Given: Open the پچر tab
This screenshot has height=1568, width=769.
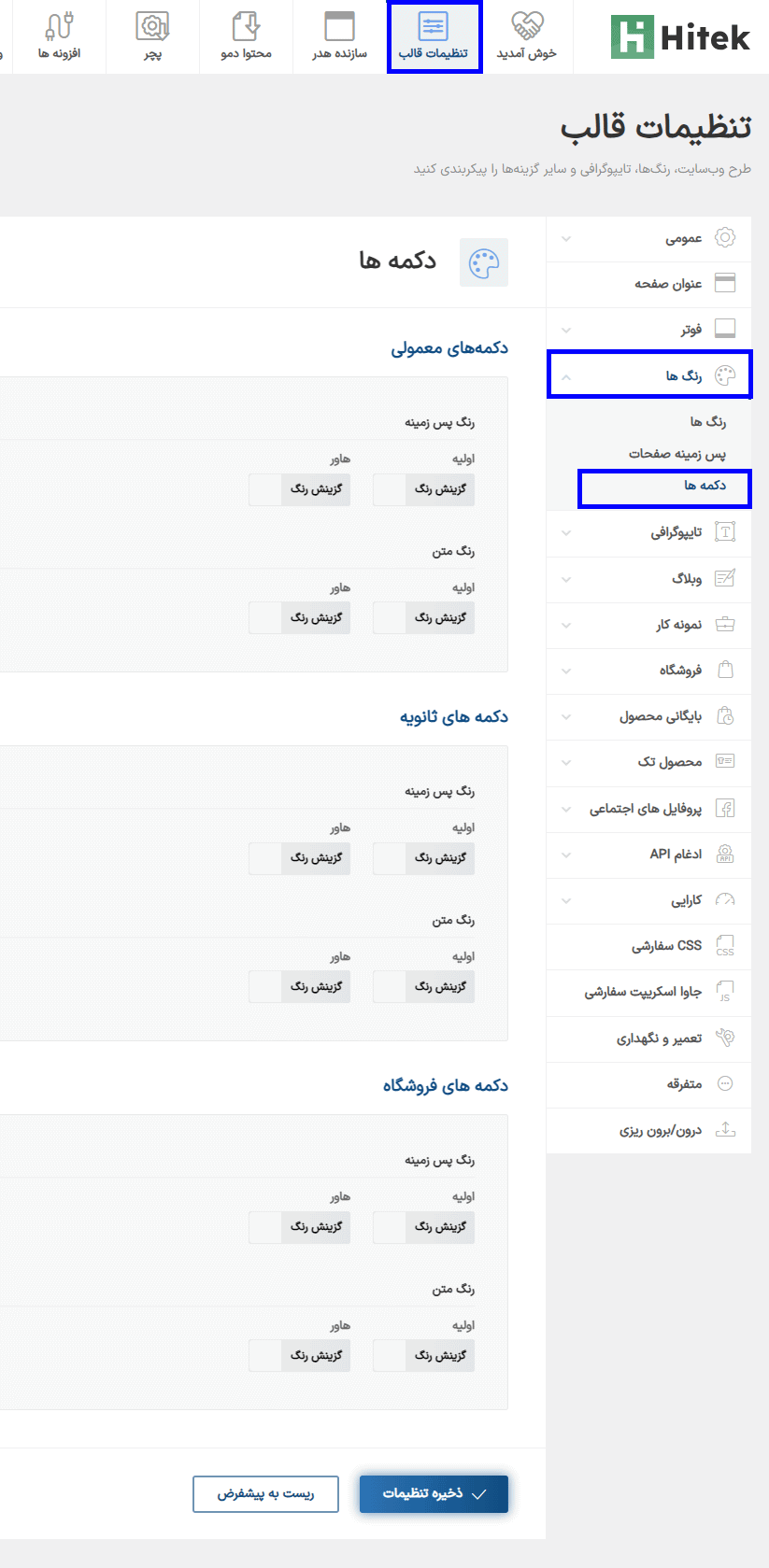Looking at the screenshot, I should pyautogui.click(x=152, y=37).
